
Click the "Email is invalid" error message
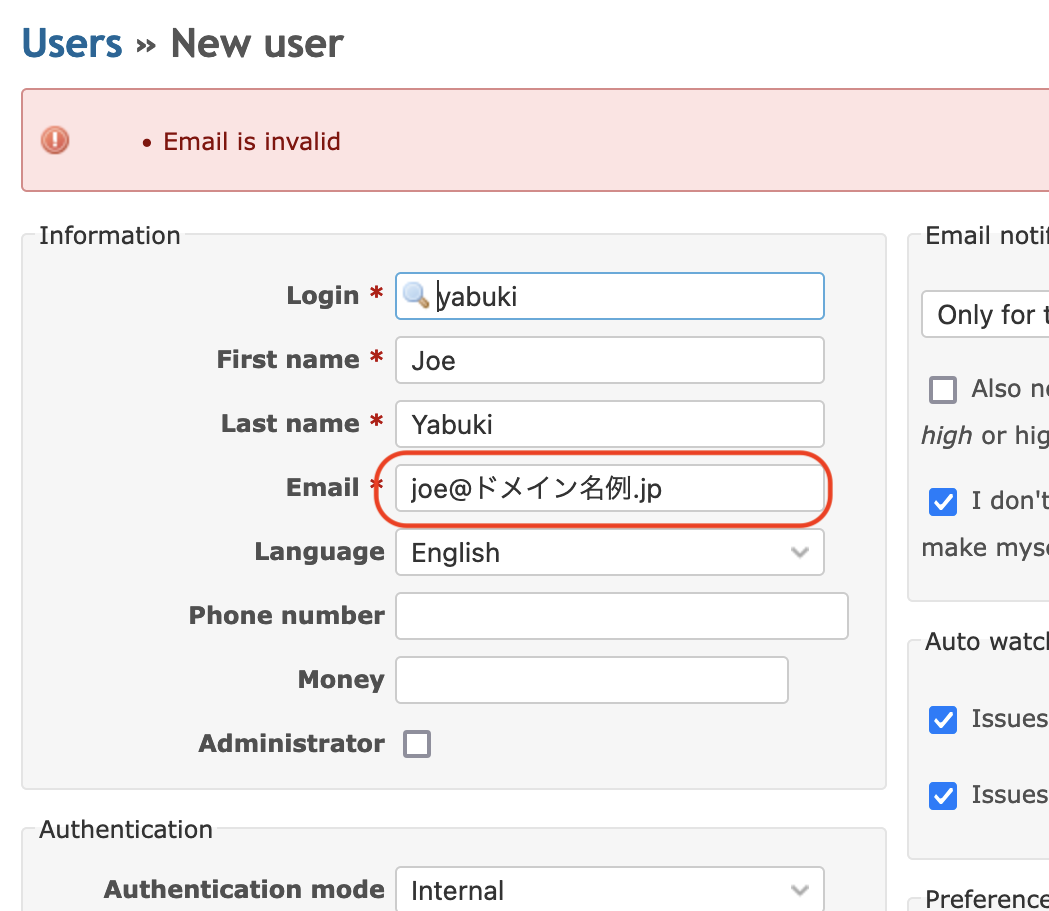point(252,142)
